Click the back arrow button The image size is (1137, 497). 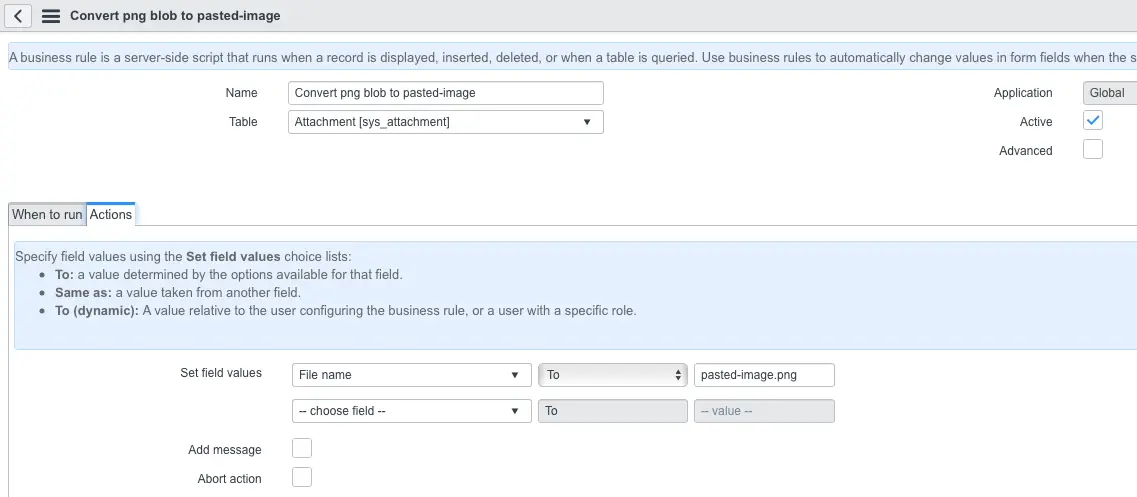(20, 16)
